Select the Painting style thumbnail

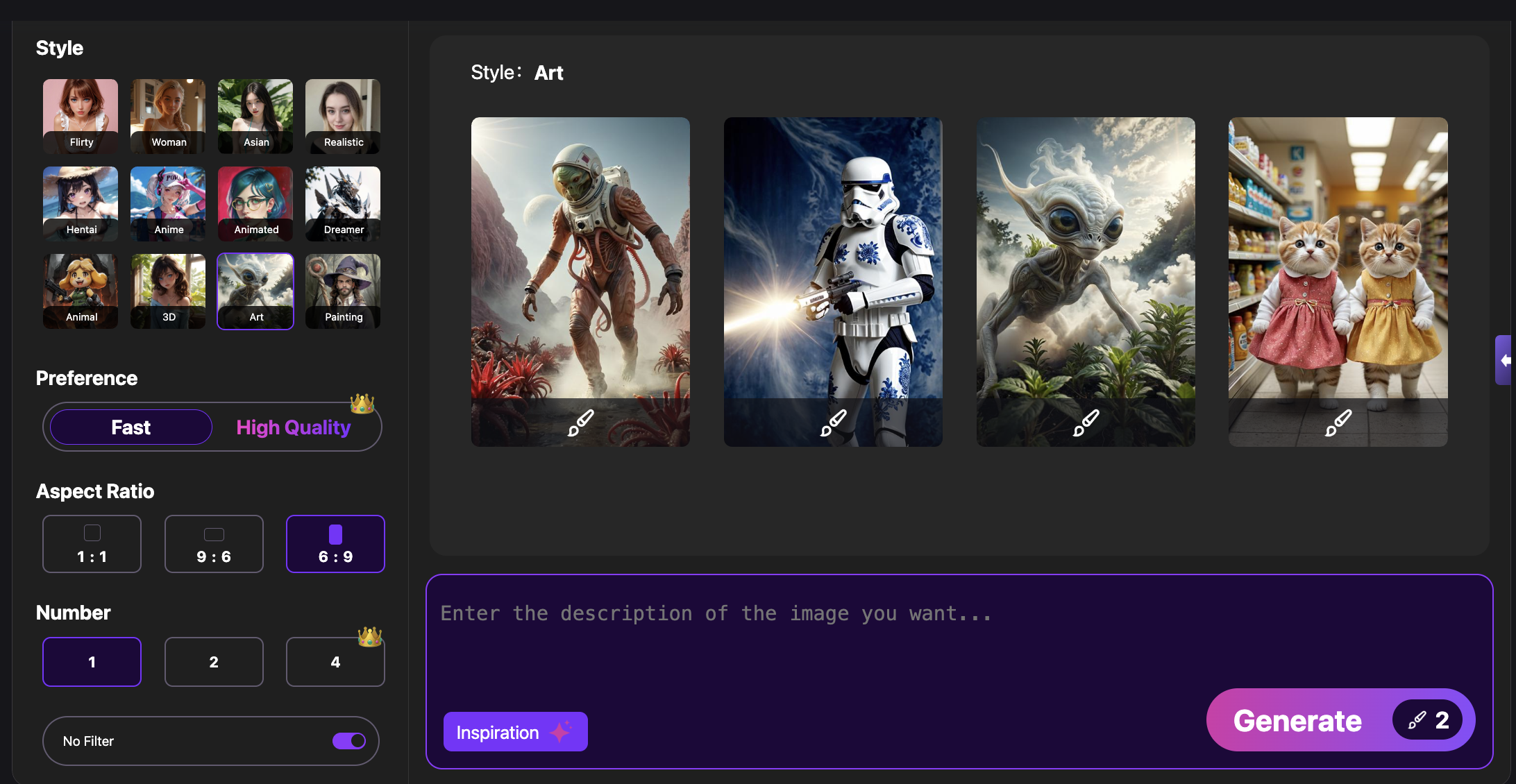[343, 291]
